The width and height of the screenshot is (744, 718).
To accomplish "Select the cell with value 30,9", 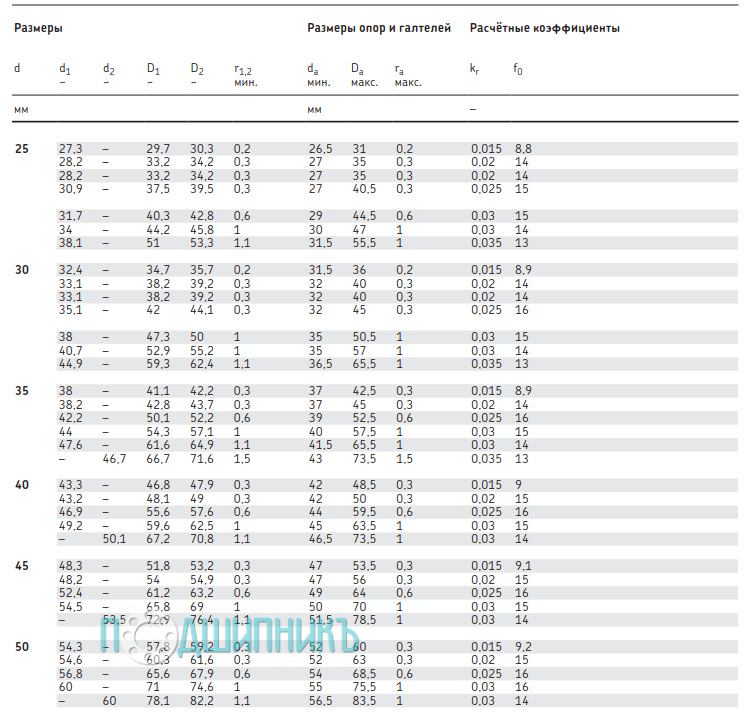I will click(70, 189).
